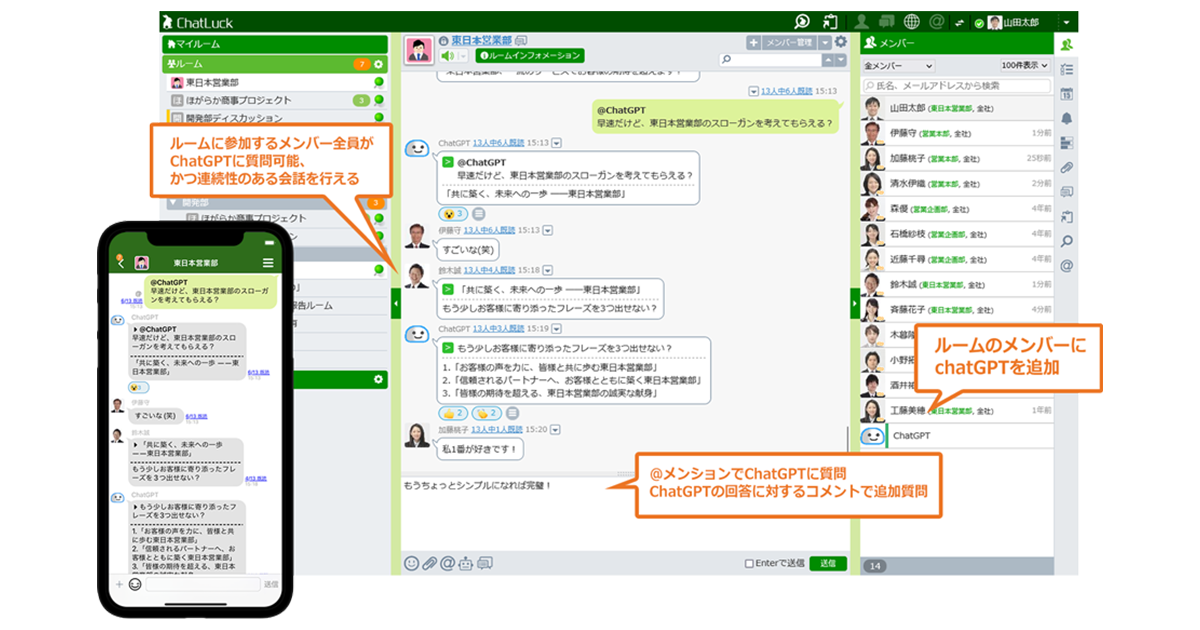Screen dimensions: 1200x630
Task: Jump to previous search result with up arrow
Action: pyautogui.click(x=829, y=60)
